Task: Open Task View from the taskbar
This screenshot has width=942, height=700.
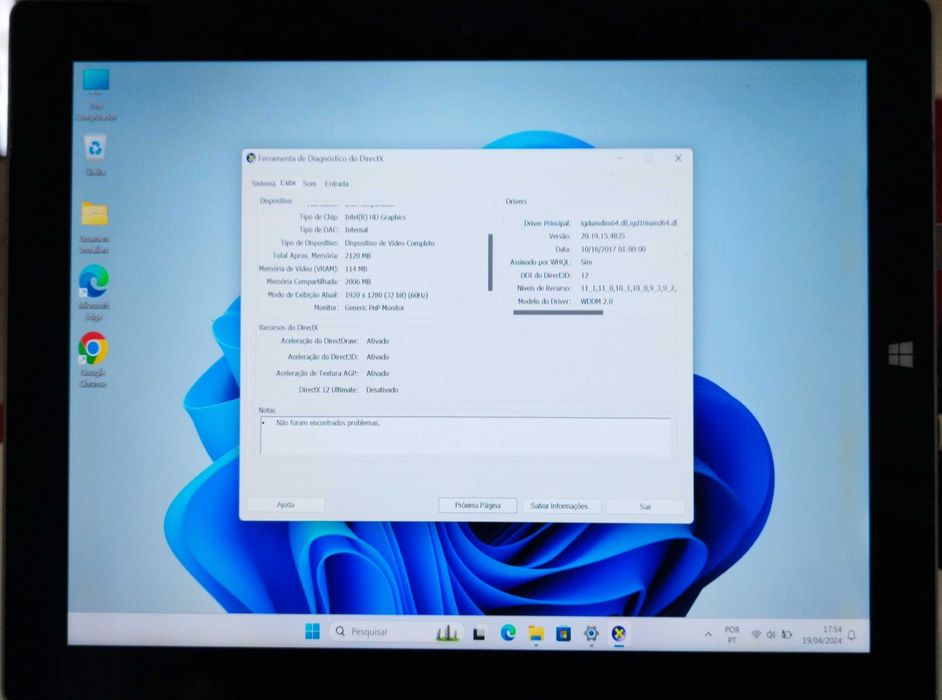Action: [479, 633]
